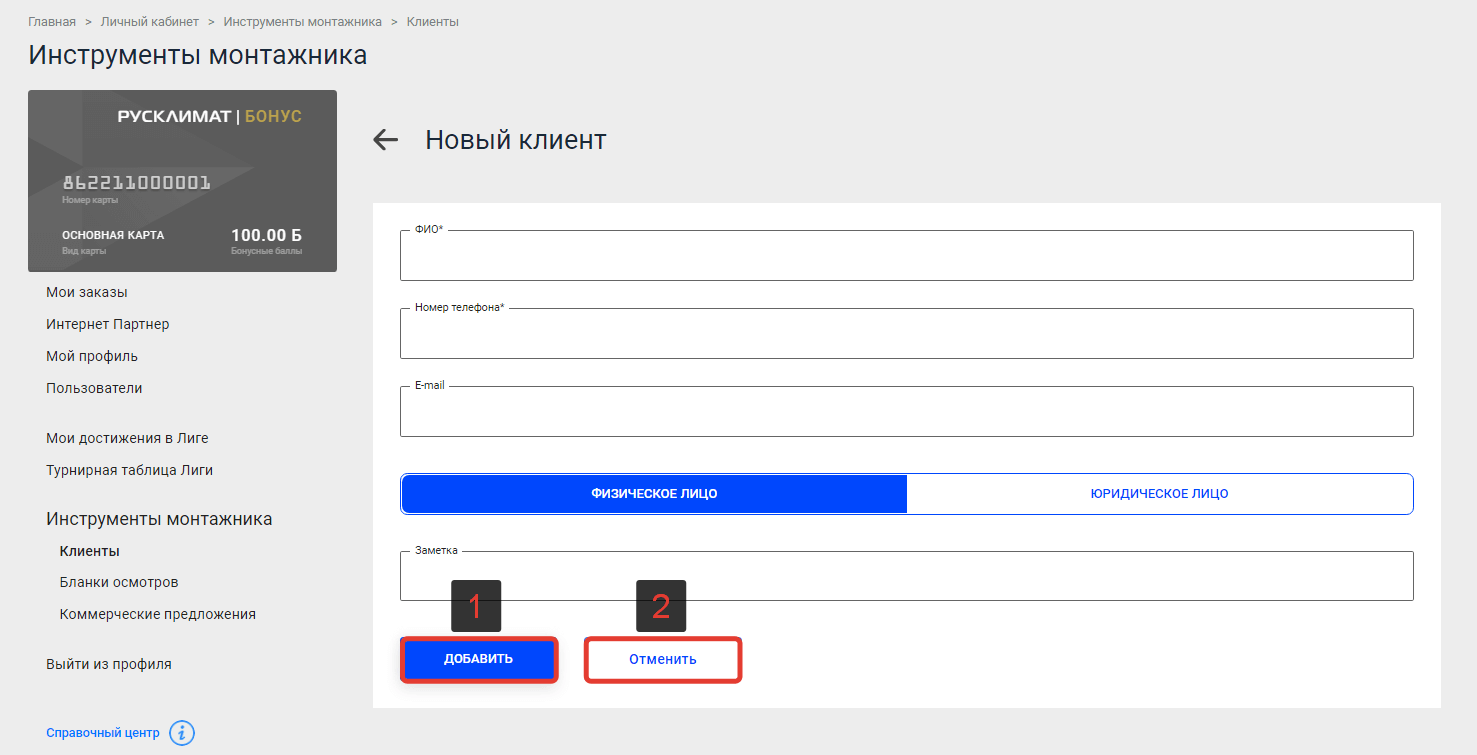Click the Заметка note field
The image size is (1477, 755).
[906, 576]
